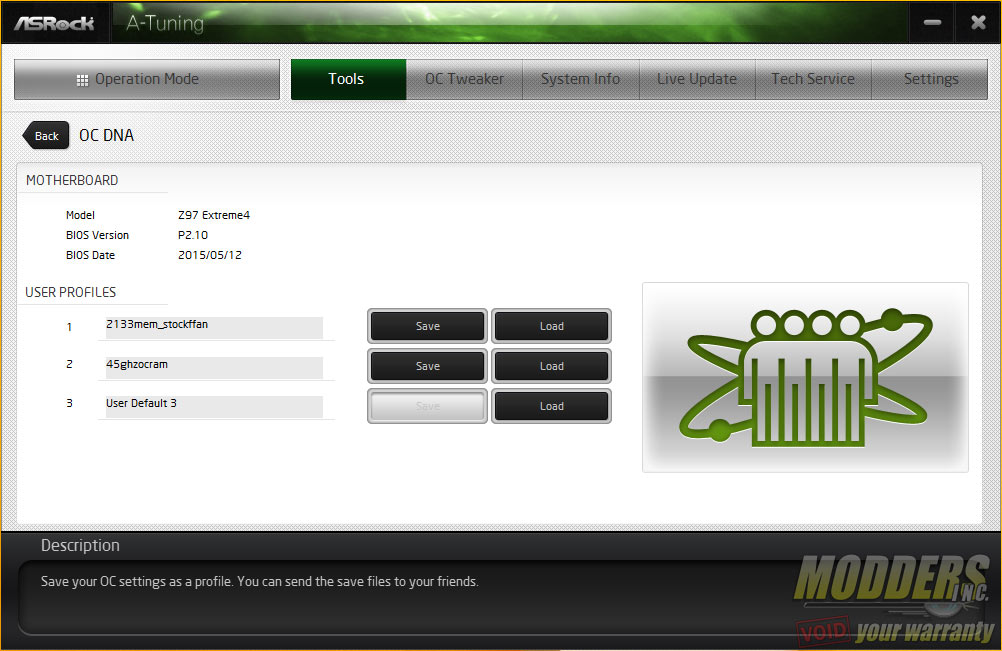Edit the 2133mem_stockffan profile name field
This screenshot has width=1002, height=651.
coord(214,327)
